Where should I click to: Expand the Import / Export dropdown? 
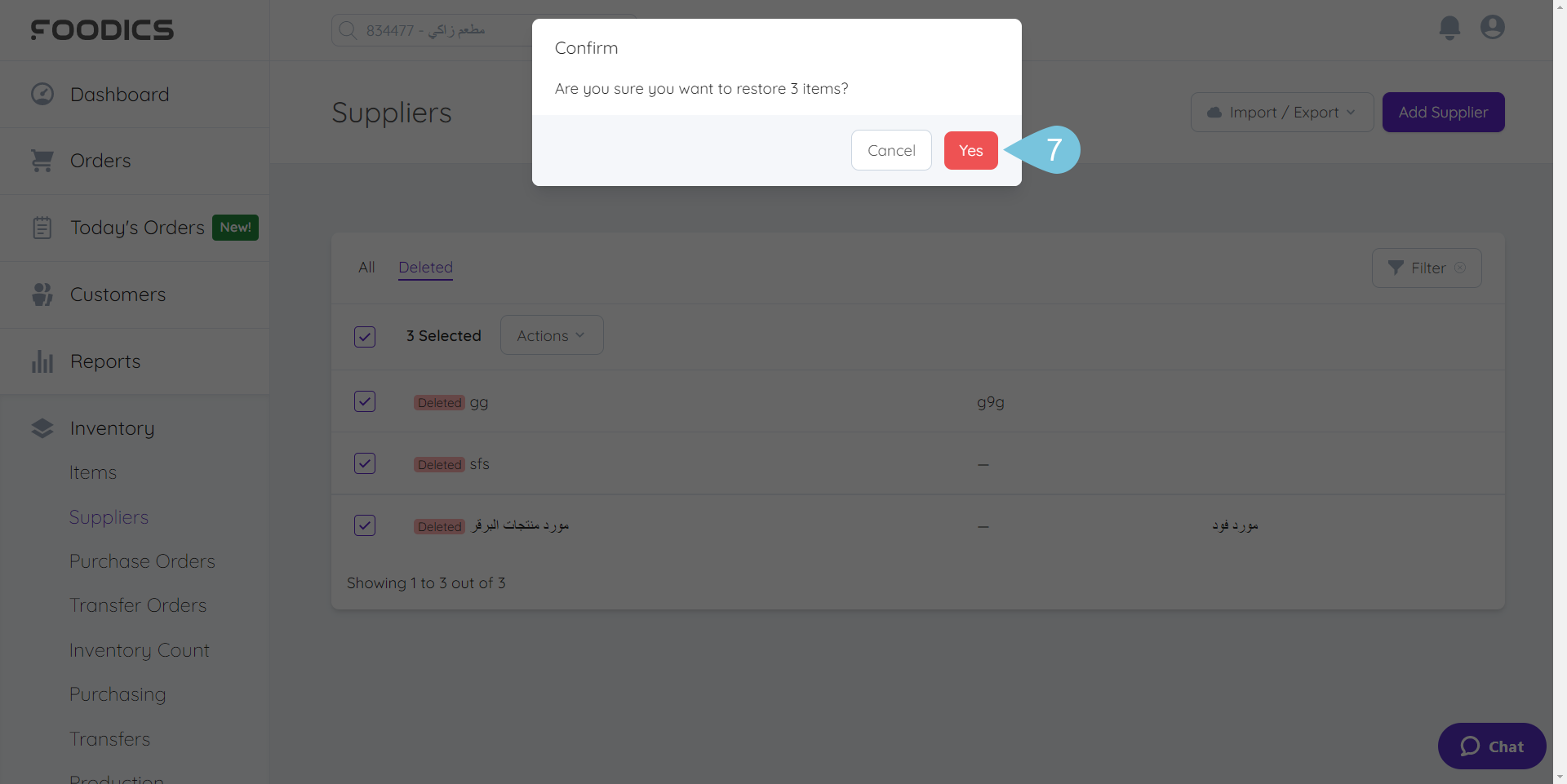coord(1282,113)
